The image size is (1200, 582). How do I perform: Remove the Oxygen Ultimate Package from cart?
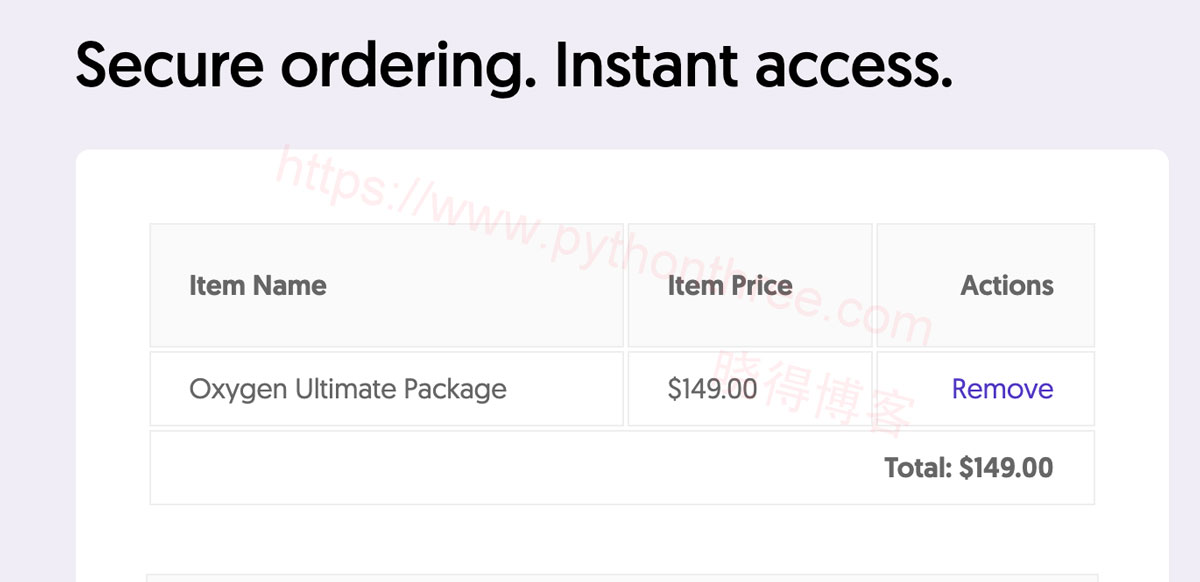(1002, 389)
